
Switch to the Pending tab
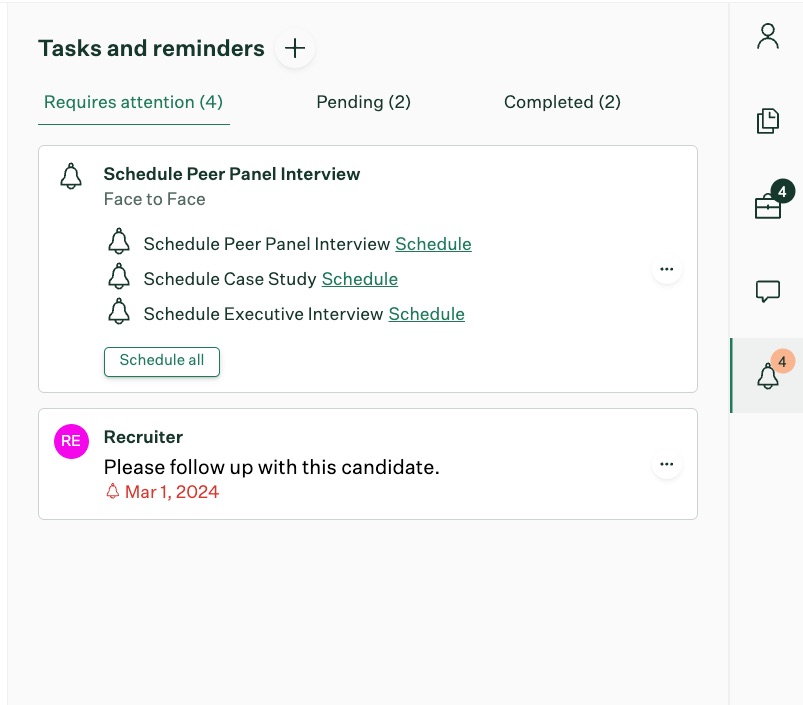(x=363, y=102)
